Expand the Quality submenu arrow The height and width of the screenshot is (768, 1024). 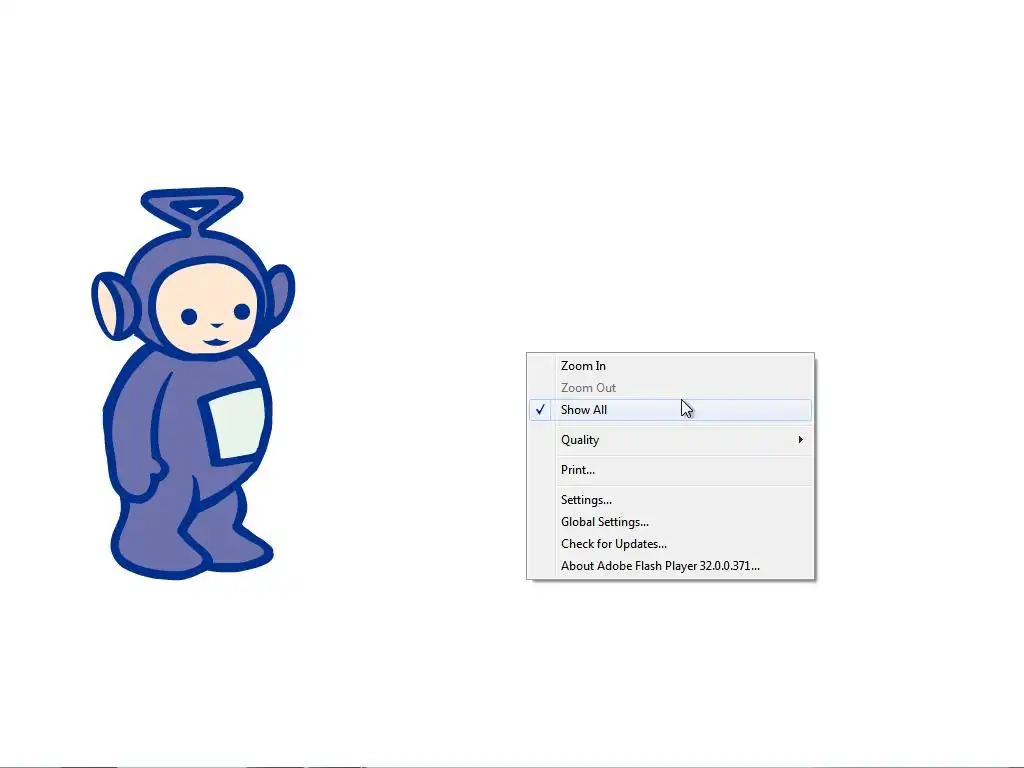[x=801, y=440]
